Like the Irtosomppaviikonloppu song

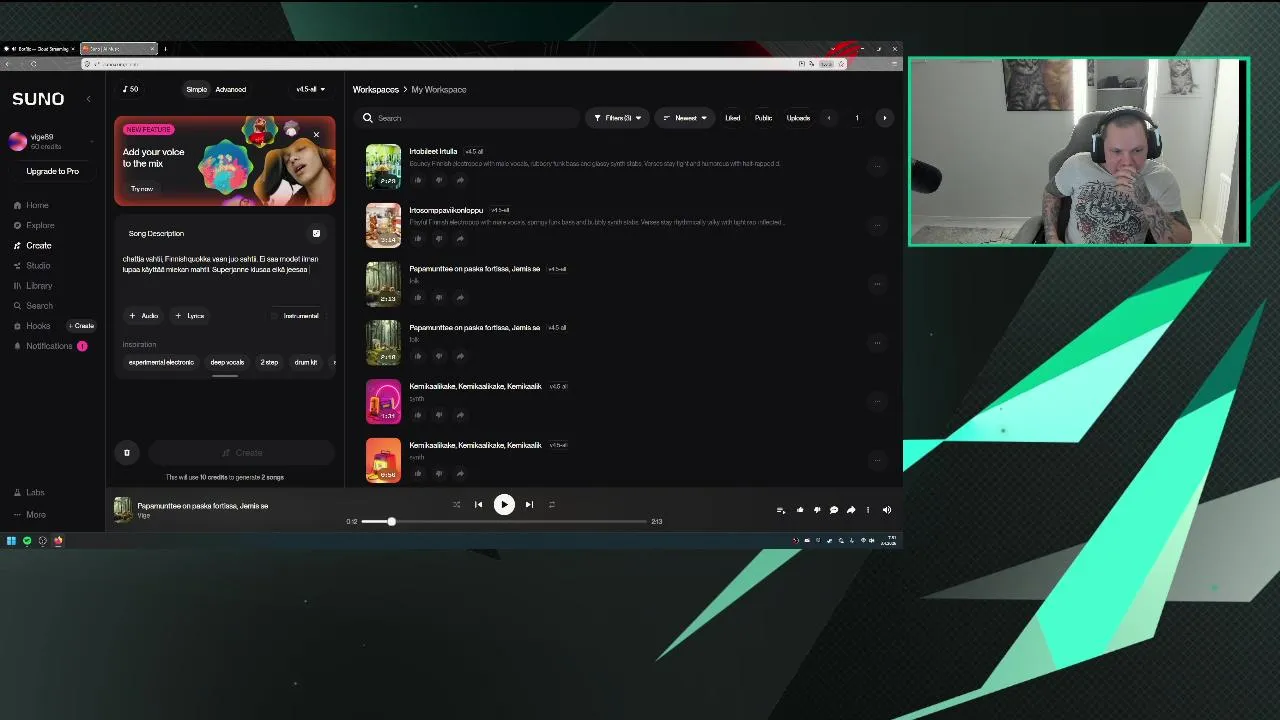418,238
